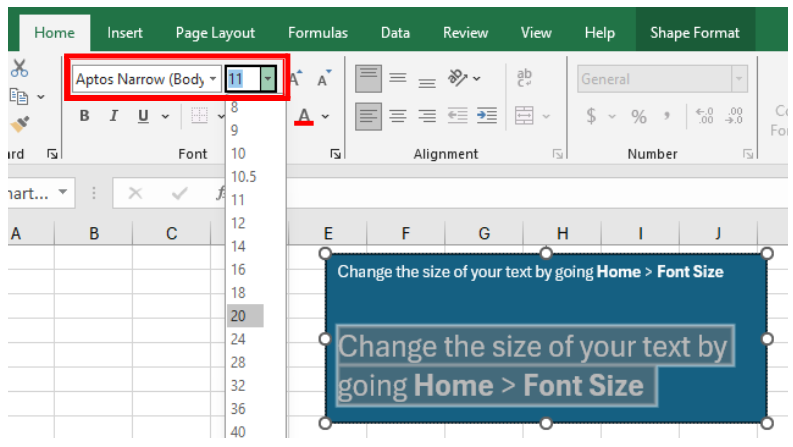Open the font color dropdown arrow
Viewport: 793px width, 447px height.
[326, 116]
